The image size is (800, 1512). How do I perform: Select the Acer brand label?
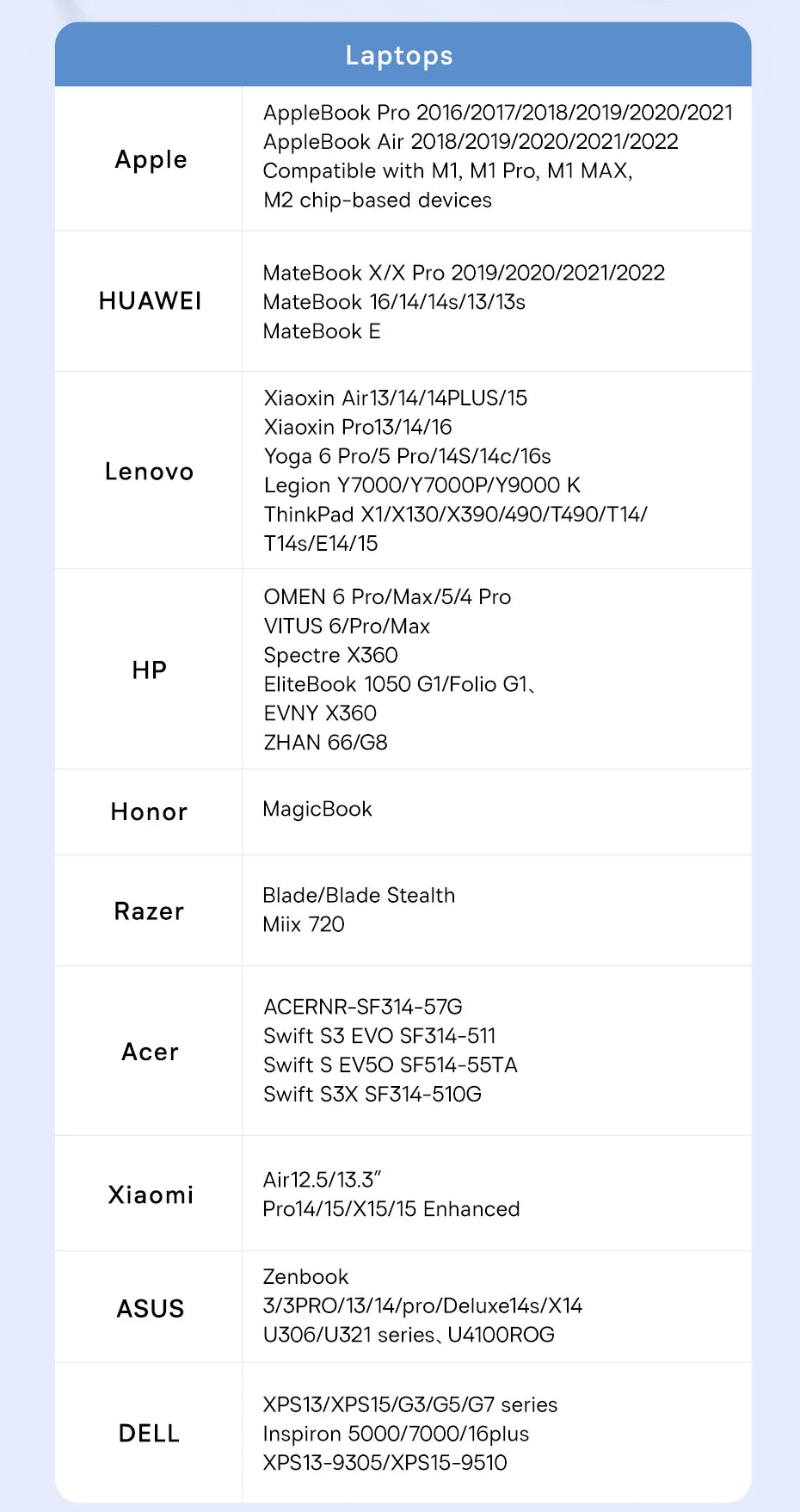(x=151, y=1052)
